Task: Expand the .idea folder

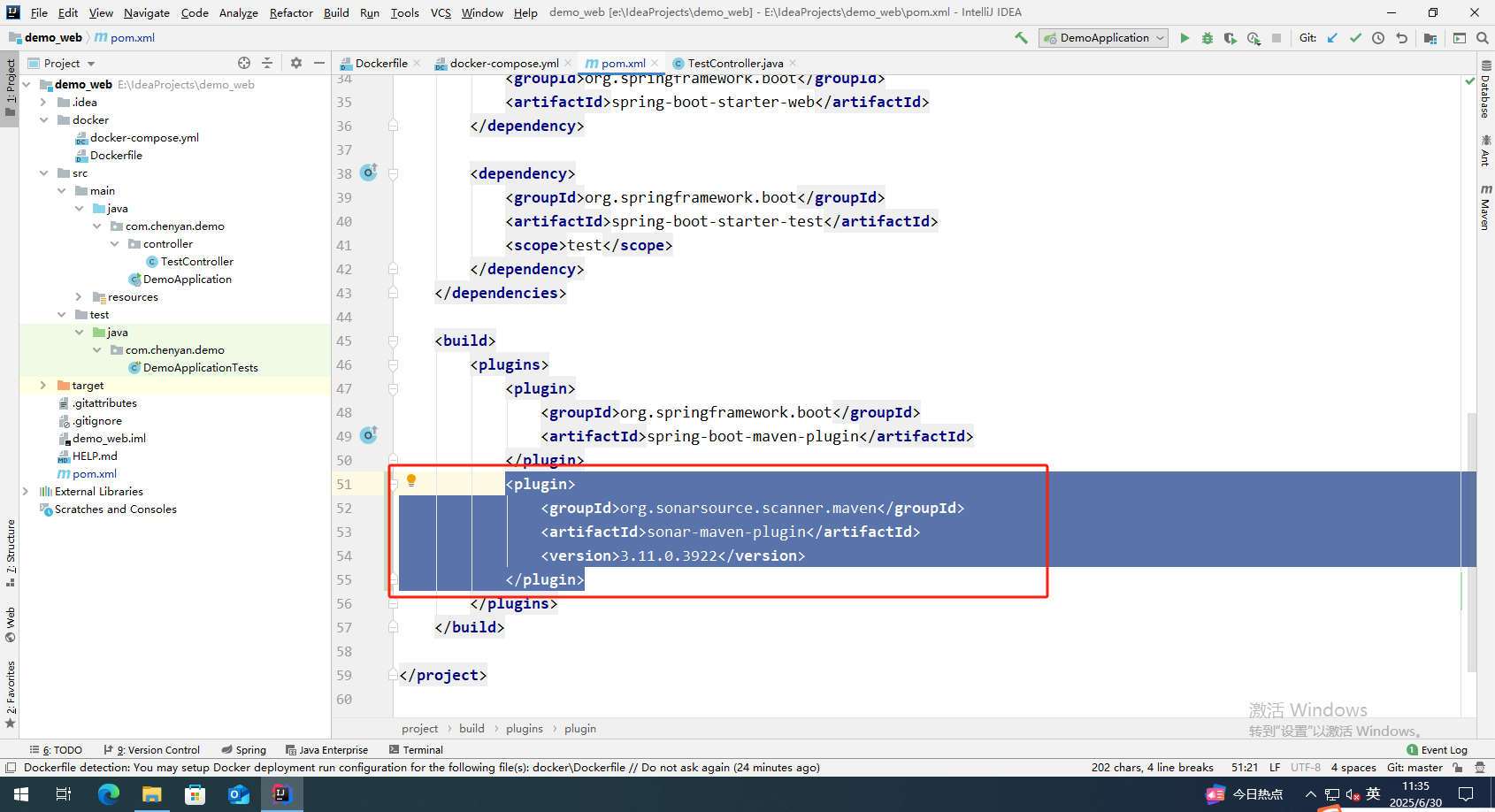Action: point(43,103)
